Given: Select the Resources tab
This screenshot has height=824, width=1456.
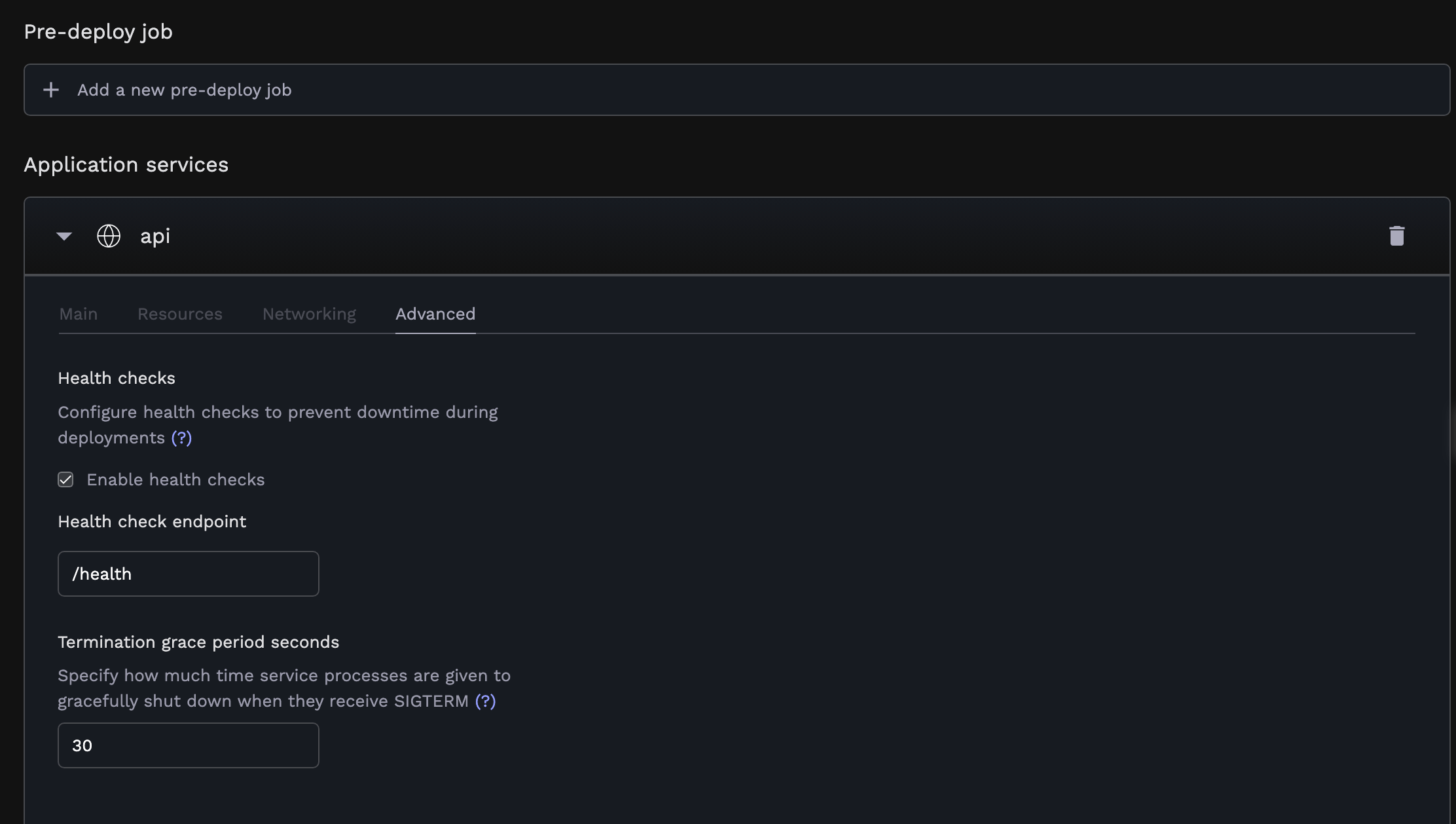Looking at the screenshot, I should [x=179, y=314].
